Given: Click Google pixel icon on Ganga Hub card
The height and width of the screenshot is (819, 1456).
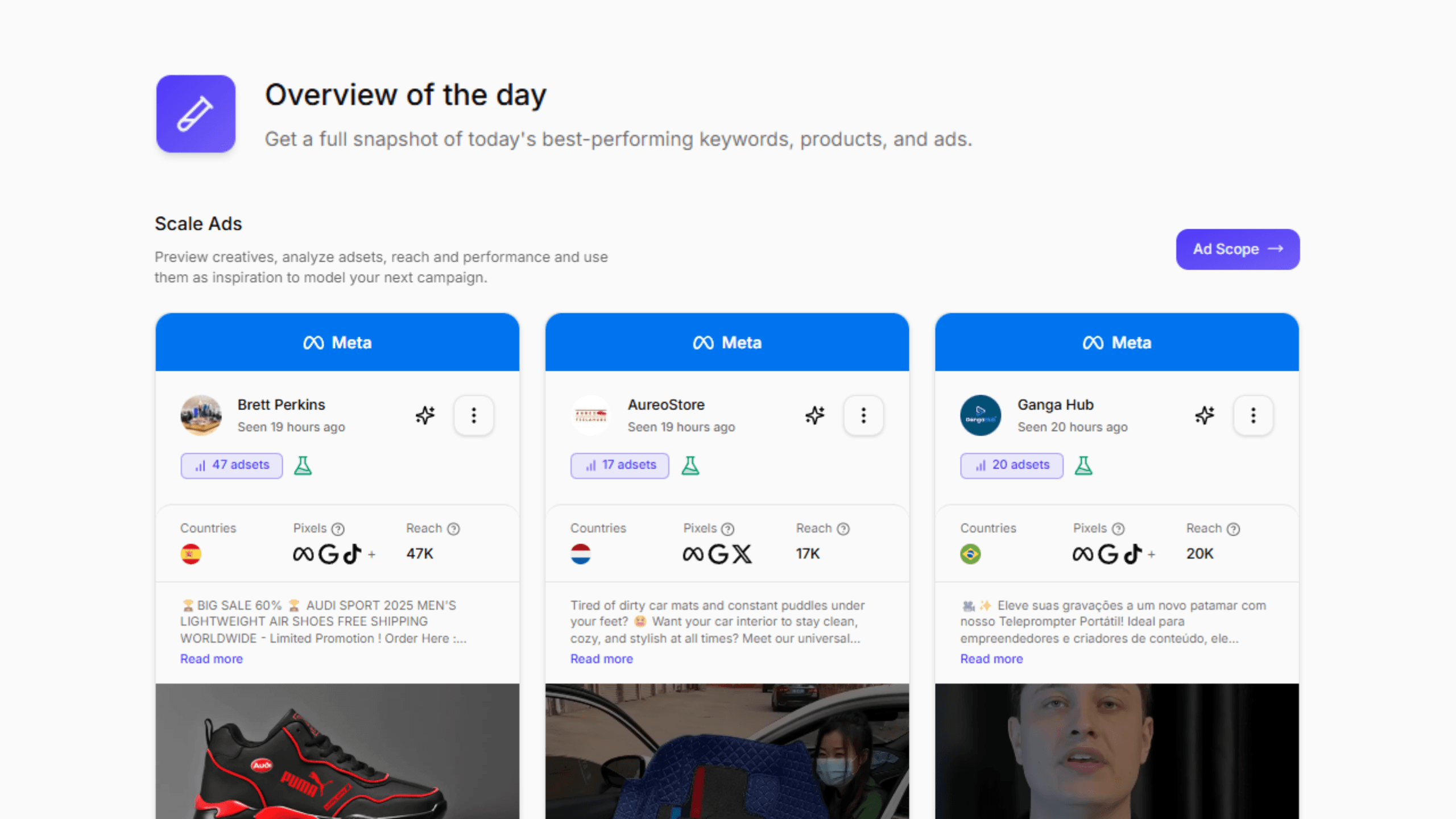Looking at the screenshot, I should pyautogui.click(x=1108, y=554).
